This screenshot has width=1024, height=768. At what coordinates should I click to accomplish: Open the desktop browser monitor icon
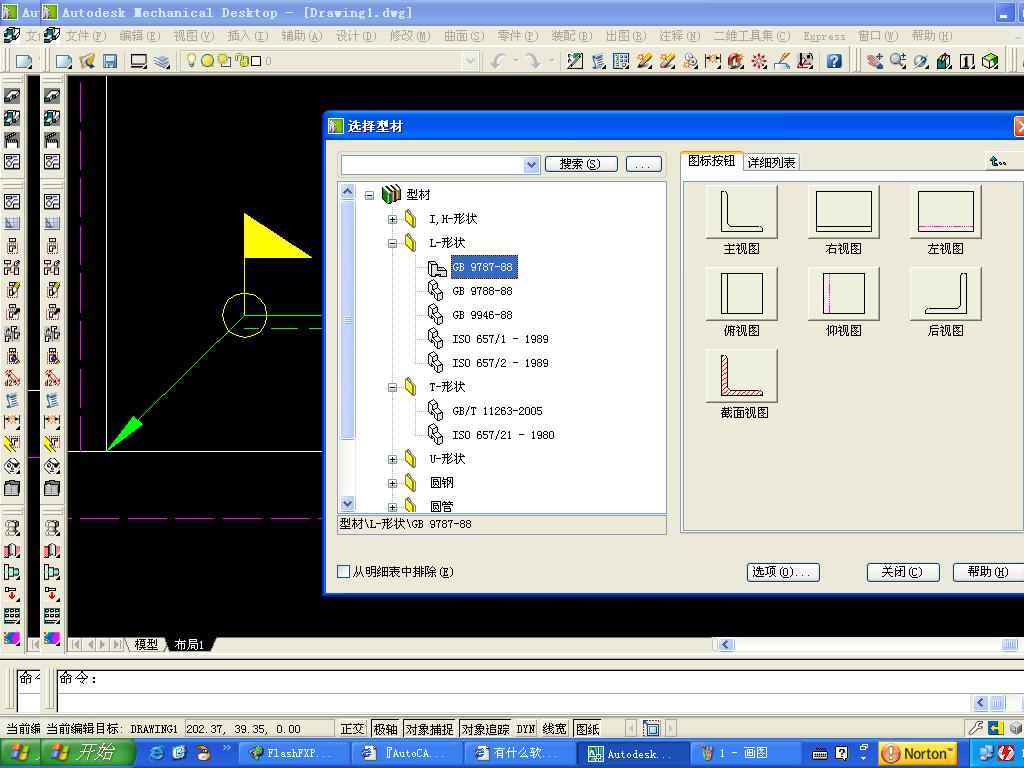coord(138,61)
